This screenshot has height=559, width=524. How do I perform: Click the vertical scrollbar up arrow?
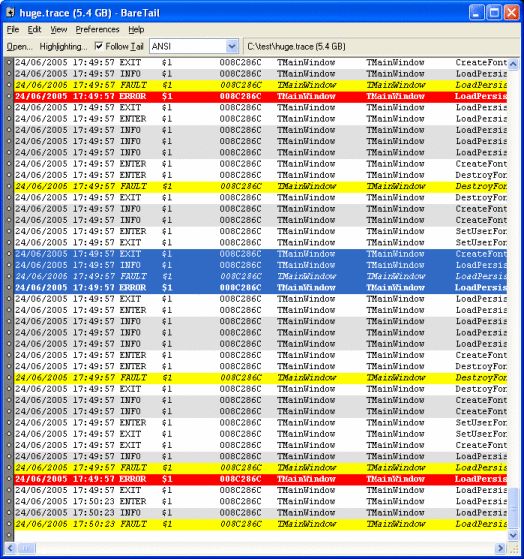(x=513, y=64)
